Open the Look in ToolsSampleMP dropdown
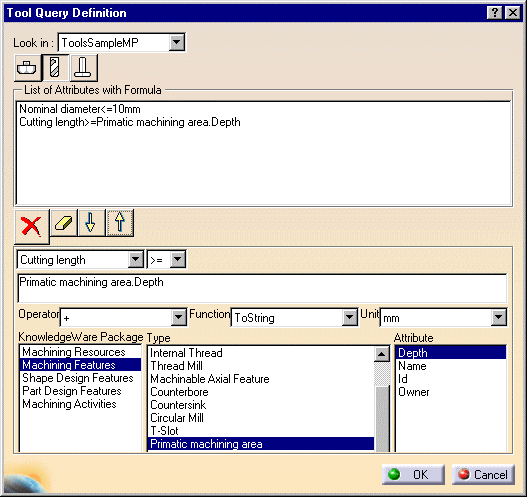This screenshot has height=497, width=527. tap(177, 42)
